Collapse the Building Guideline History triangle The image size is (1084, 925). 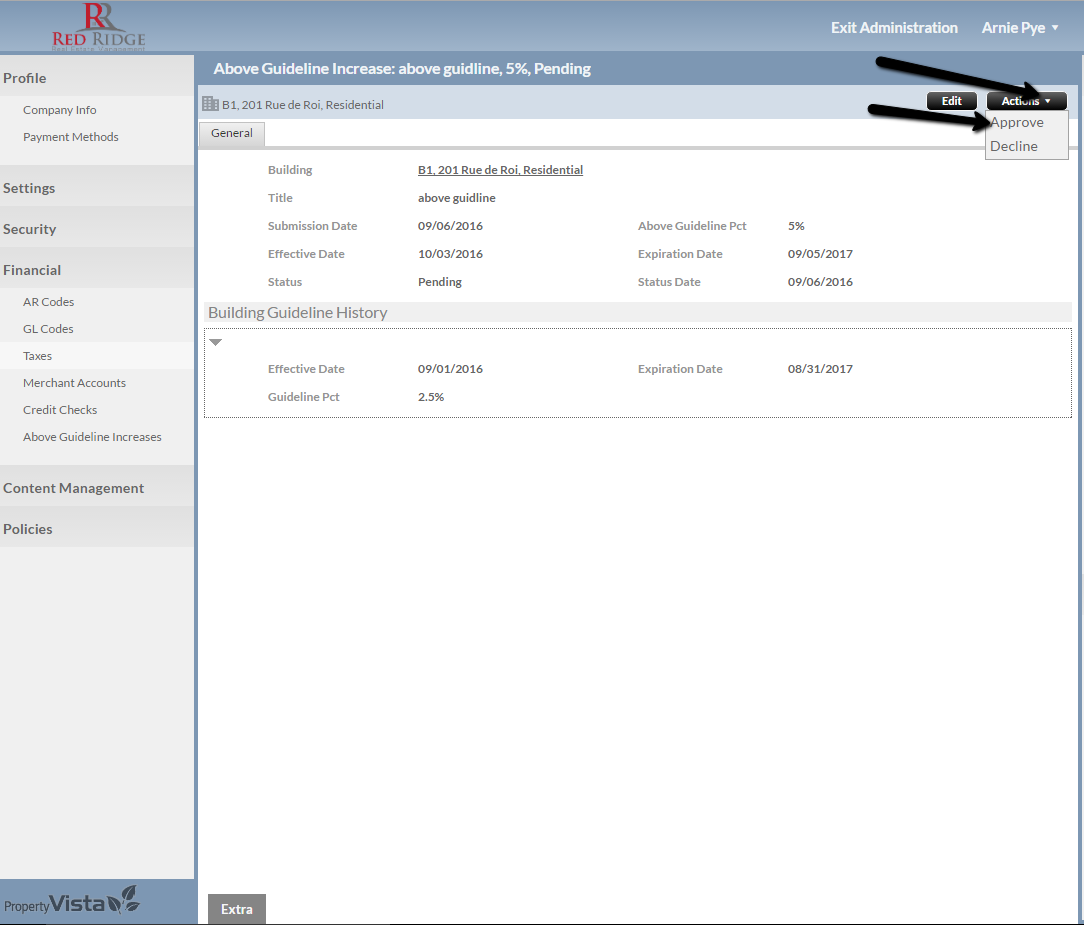215,342
